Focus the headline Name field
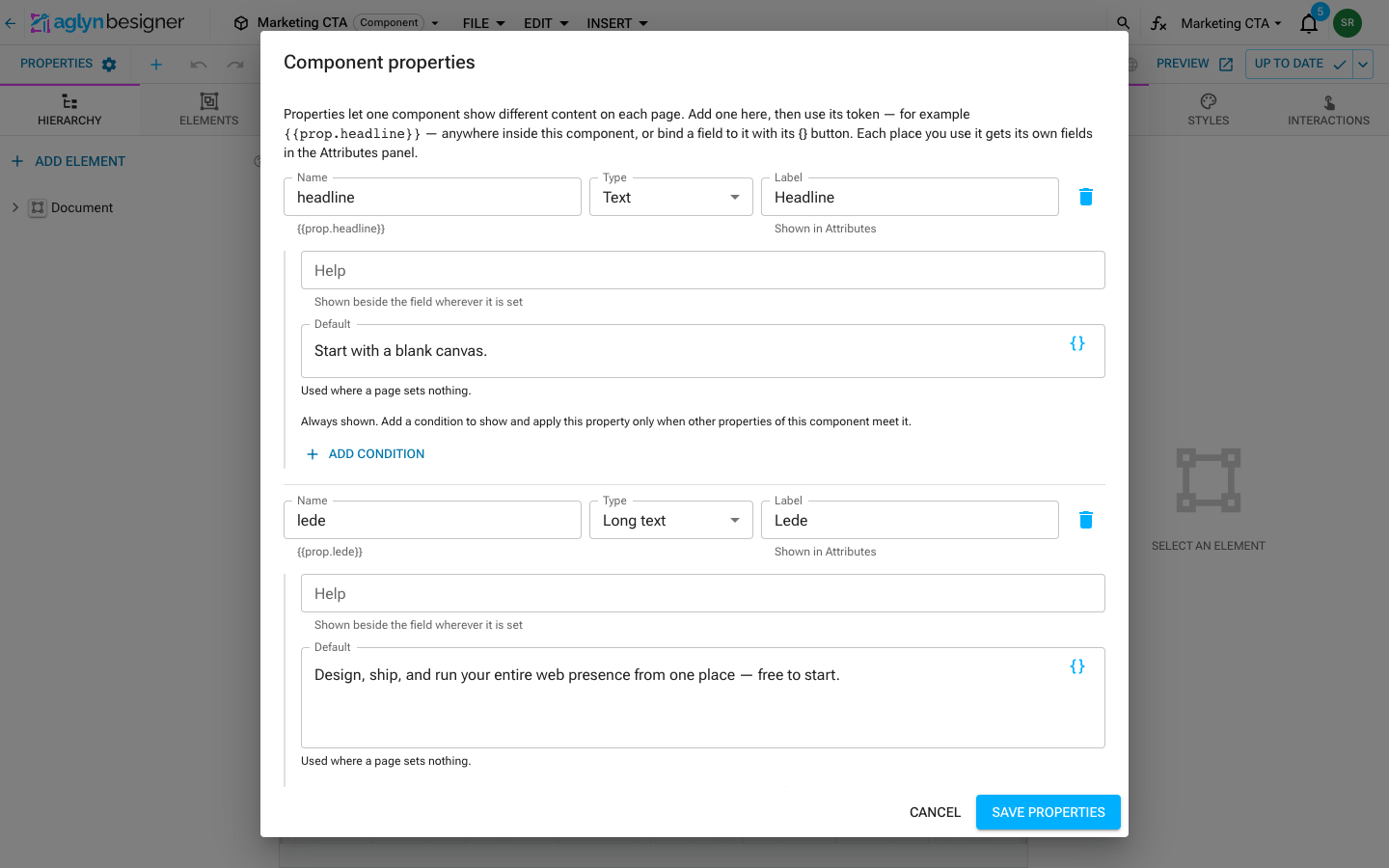 click(432, 197)
